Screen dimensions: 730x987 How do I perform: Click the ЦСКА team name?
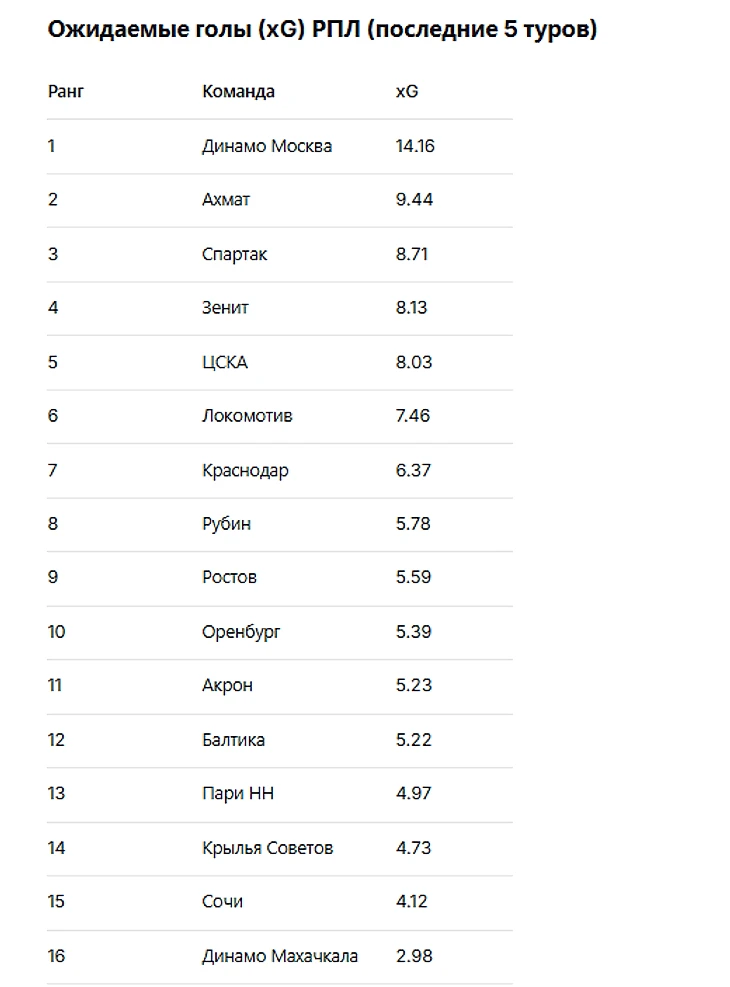(x=225, y=362)
